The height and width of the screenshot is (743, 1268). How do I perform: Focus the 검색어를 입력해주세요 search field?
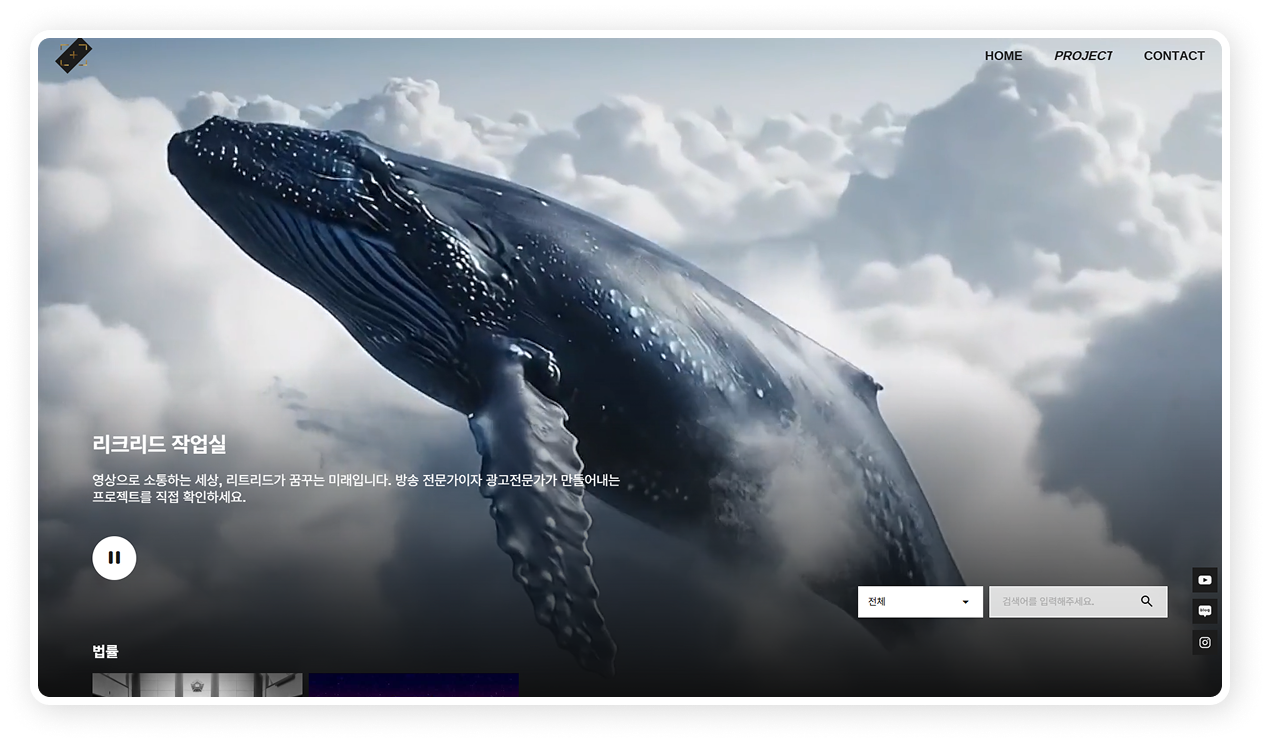coord(1062,602)
